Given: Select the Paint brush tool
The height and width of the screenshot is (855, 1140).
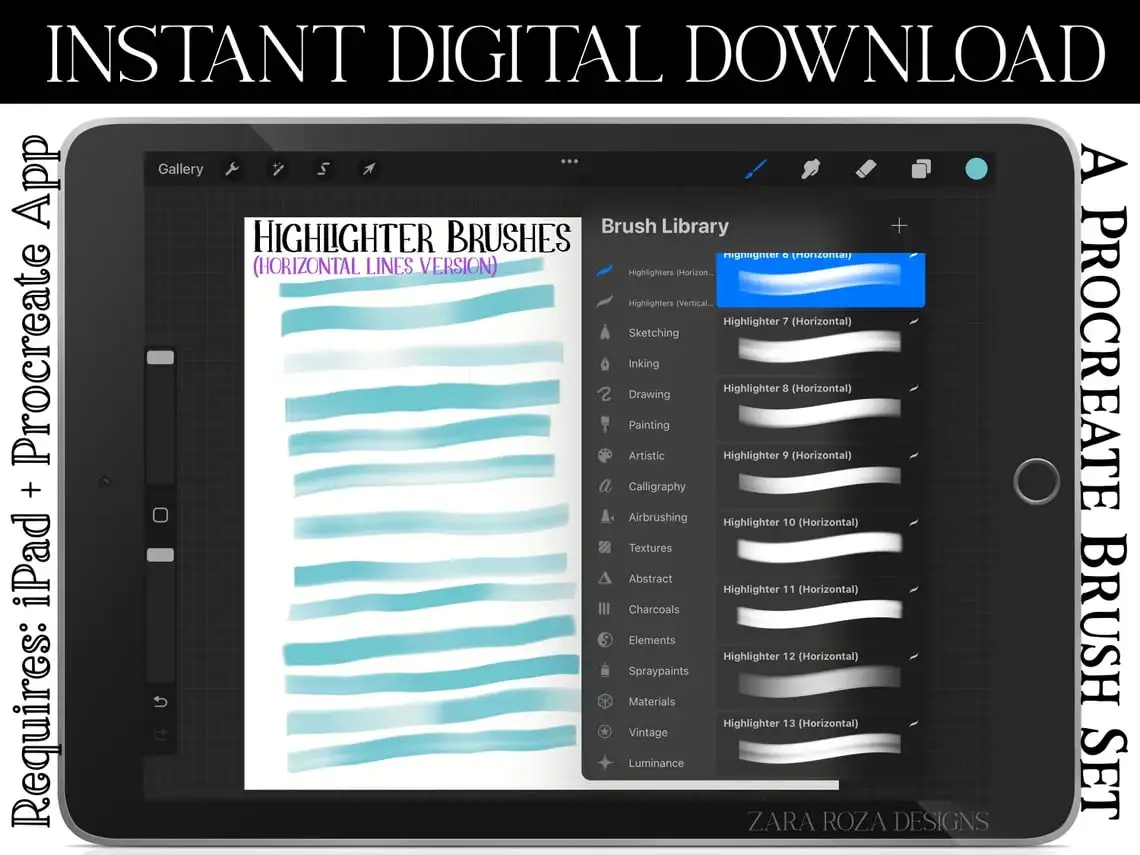Looking at the screenshot, I should pos(756,168).
